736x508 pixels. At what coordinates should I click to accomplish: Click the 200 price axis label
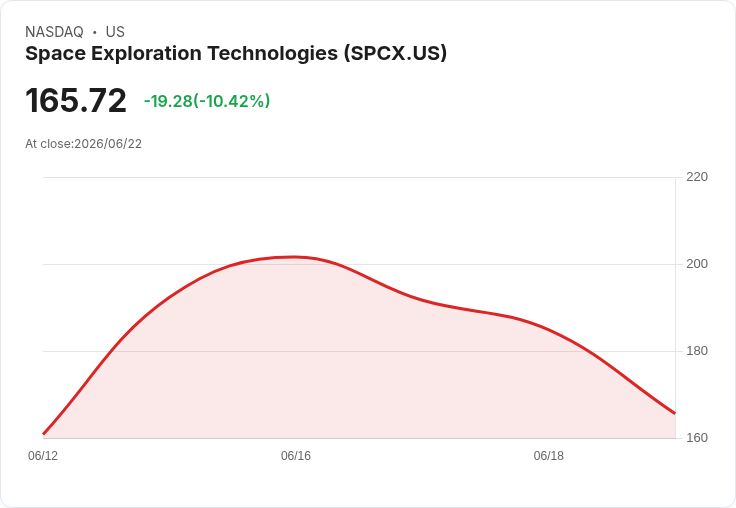(x=697, y=264)
